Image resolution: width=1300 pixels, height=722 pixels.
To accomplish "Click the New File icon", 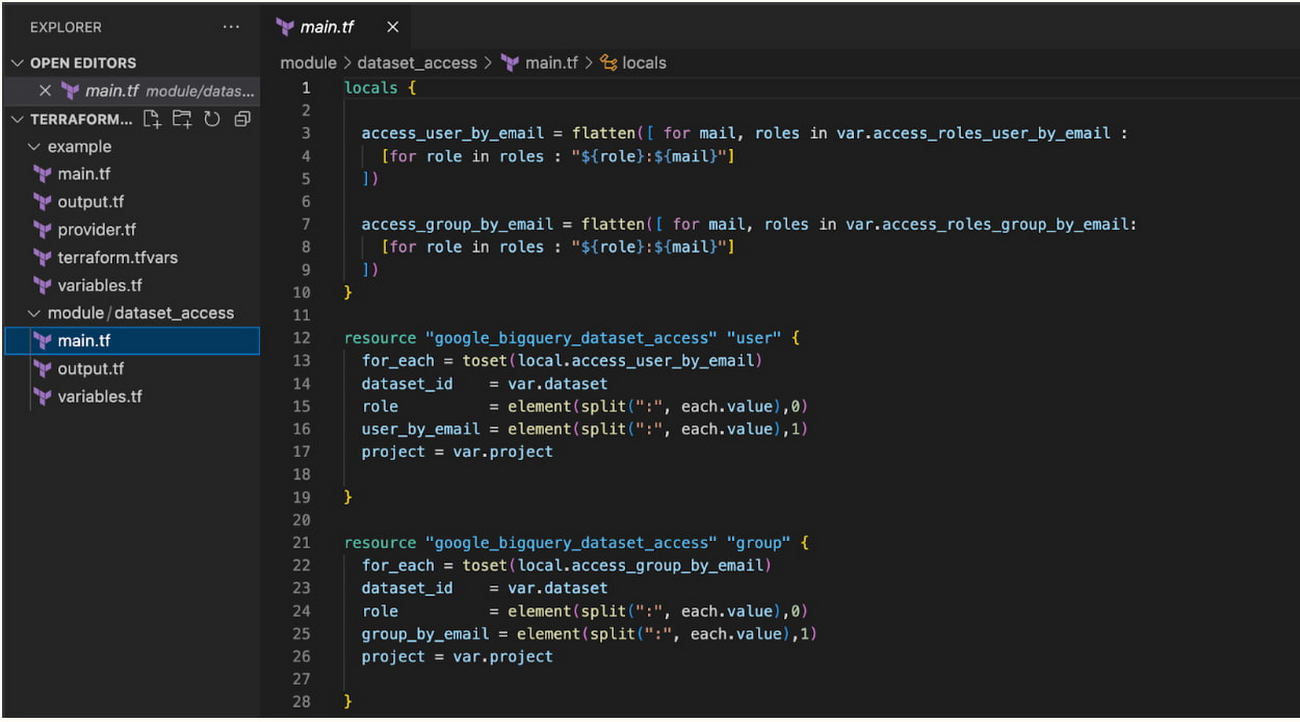I will pos(151,119).
